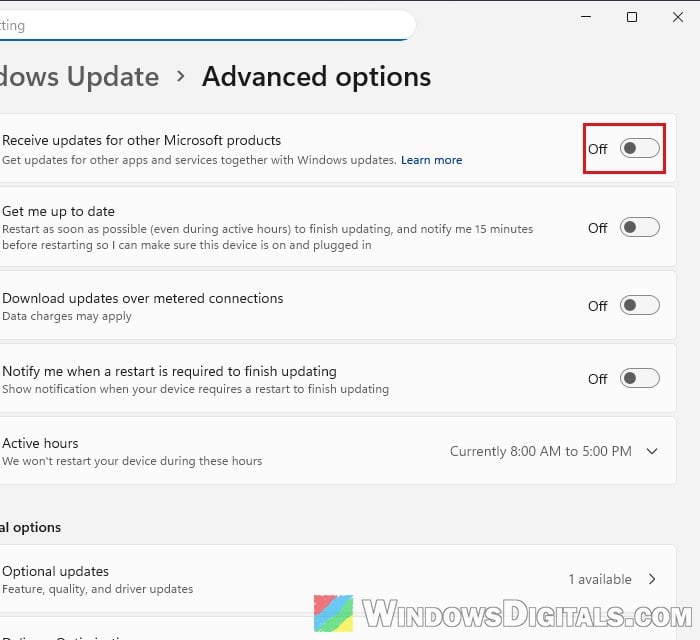
Task: Click the 1 available text
Action: point(600,579)
